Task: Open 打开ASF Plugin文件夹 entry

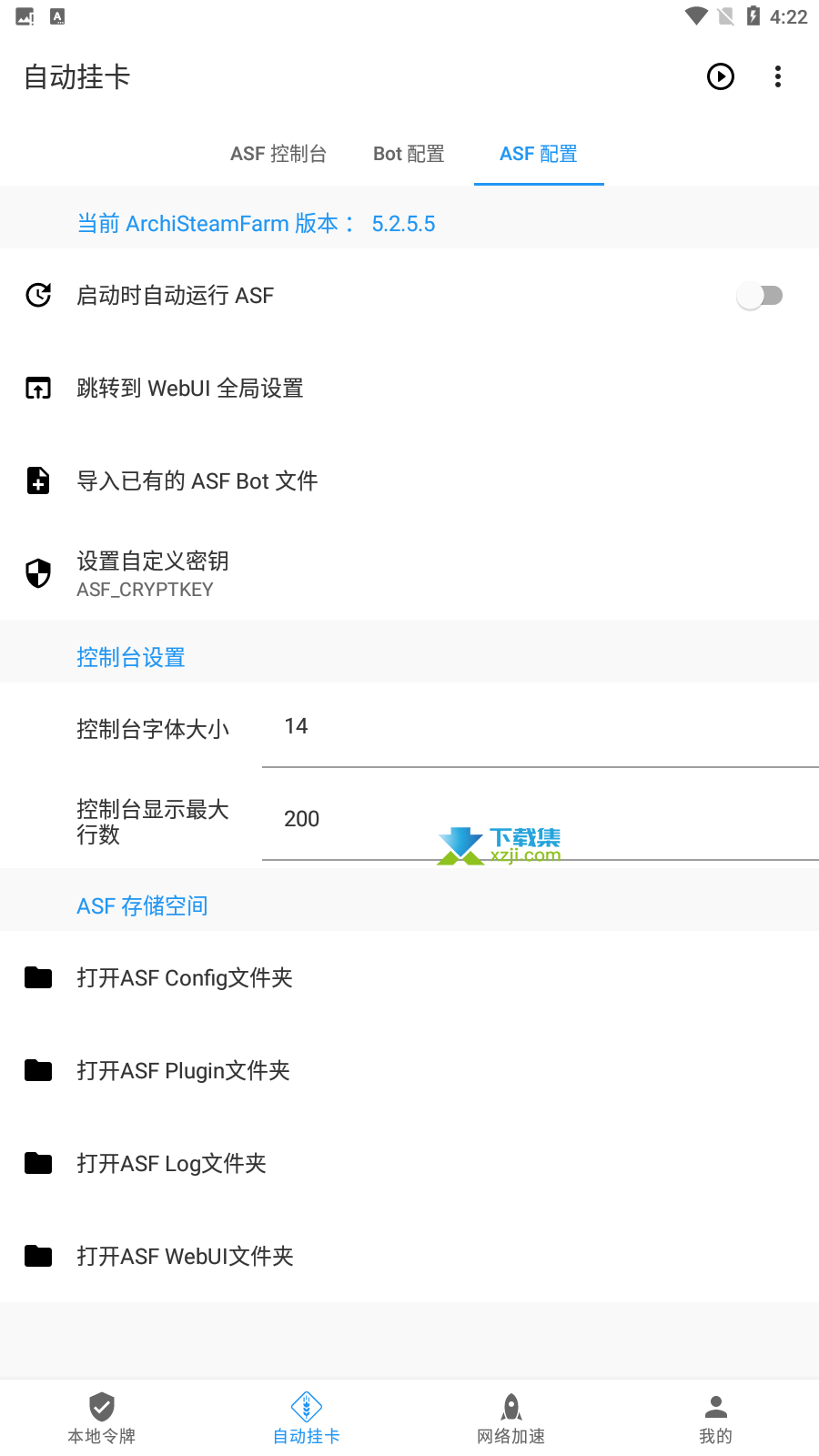Action: coord(409,1070)
